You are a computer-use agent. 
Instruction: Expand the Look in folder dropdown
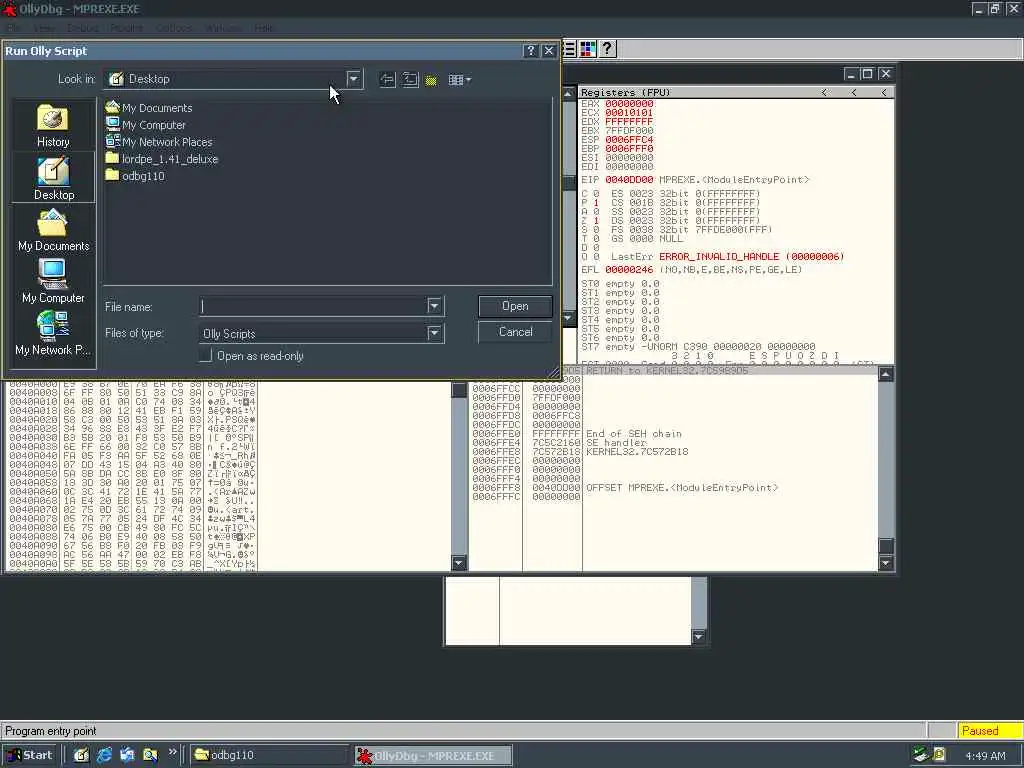tap(353, 79)
